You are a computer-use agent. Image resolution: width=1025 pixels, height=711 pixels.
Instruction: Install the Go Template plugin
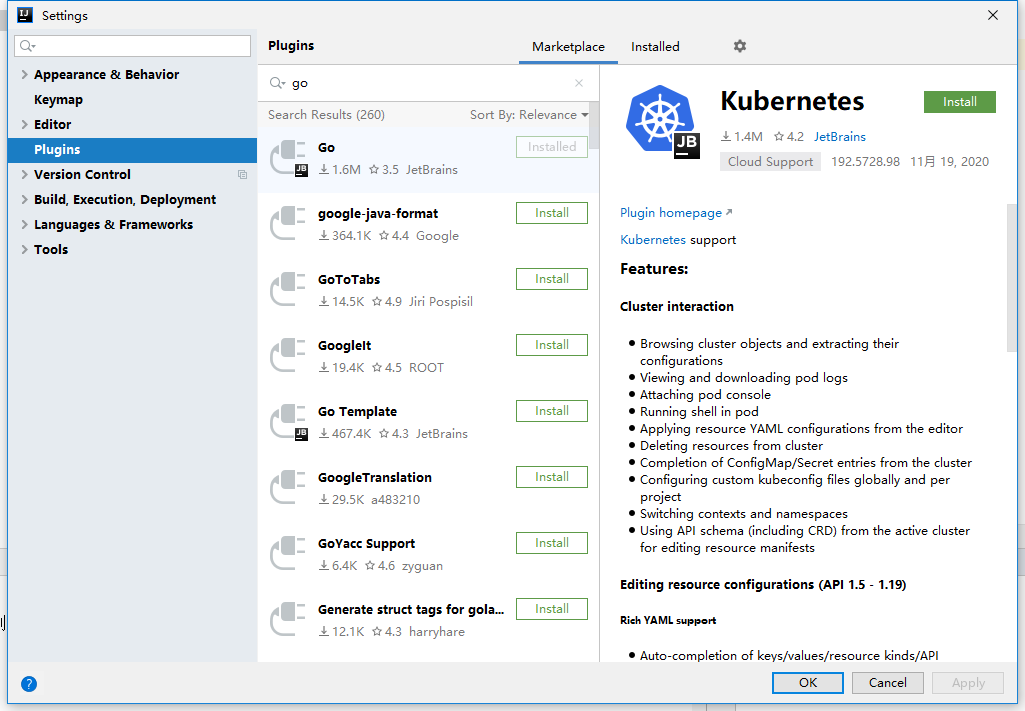pyautogui.click(x=552, y=411)
